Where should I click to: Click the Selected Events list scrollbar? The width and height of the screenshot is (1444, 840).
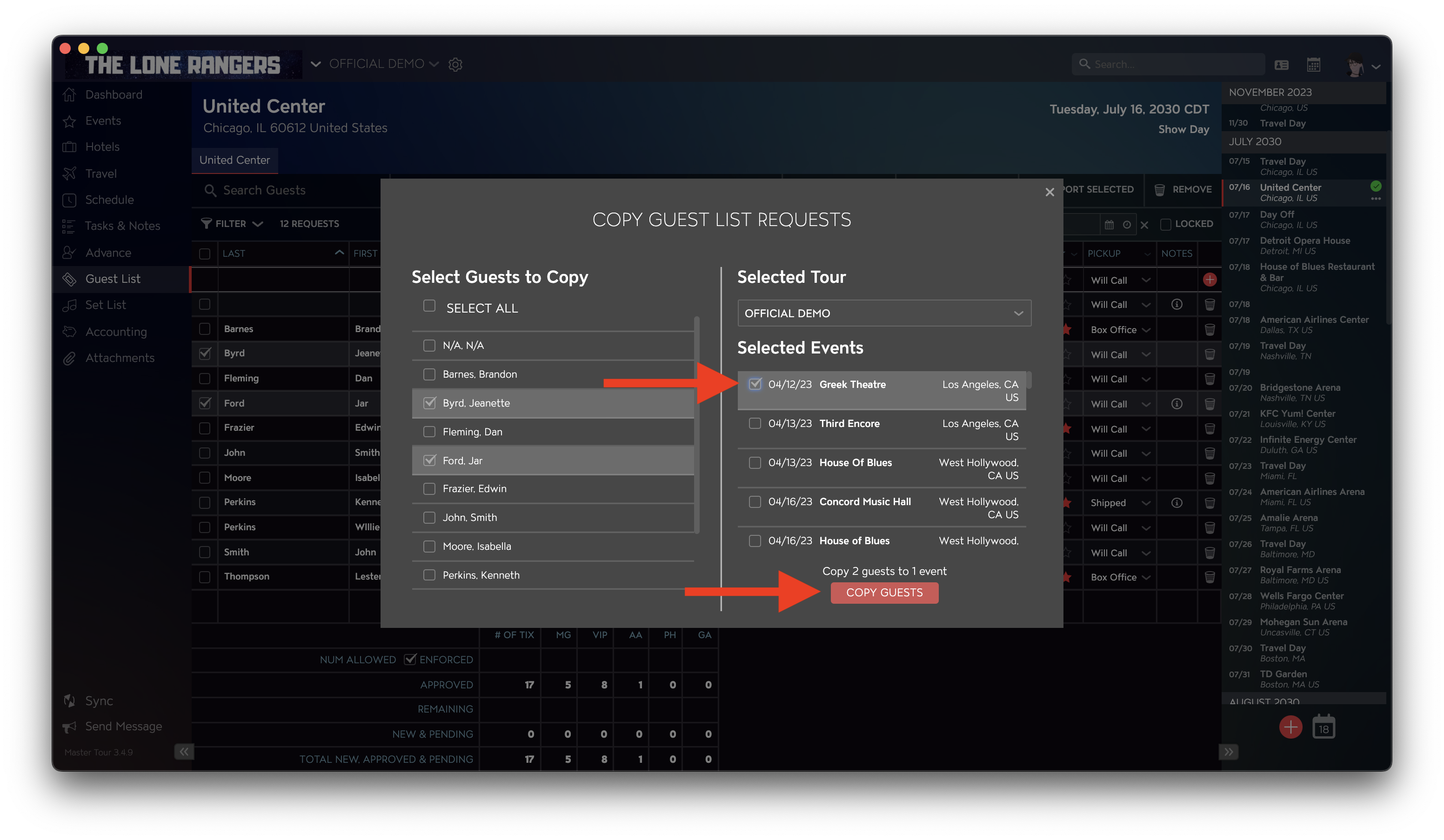[x=1029, y=380]
